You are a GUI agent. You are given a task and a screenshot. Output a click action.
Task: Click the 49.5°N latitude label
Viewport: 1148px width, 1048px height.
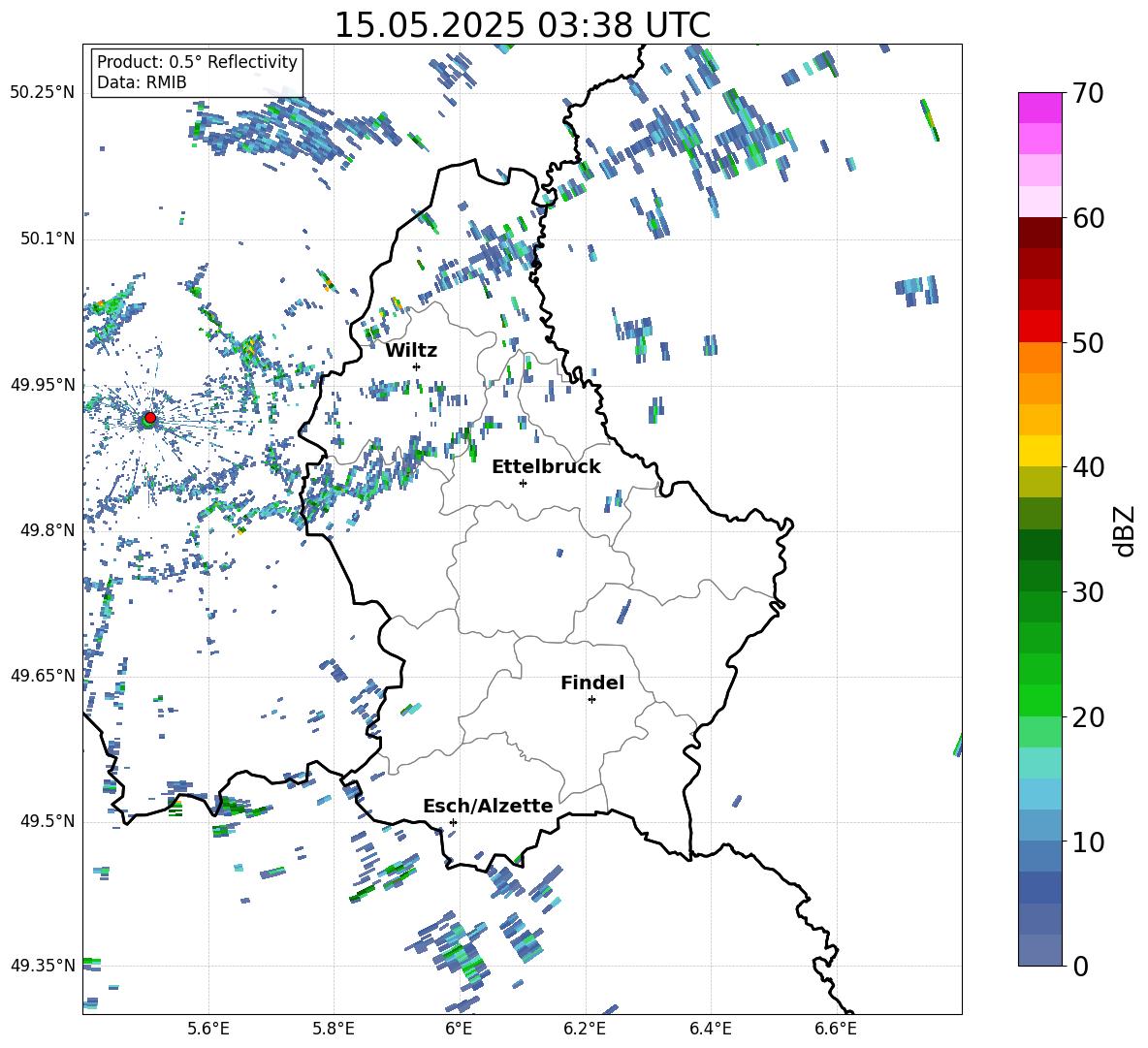click(48, 821)
